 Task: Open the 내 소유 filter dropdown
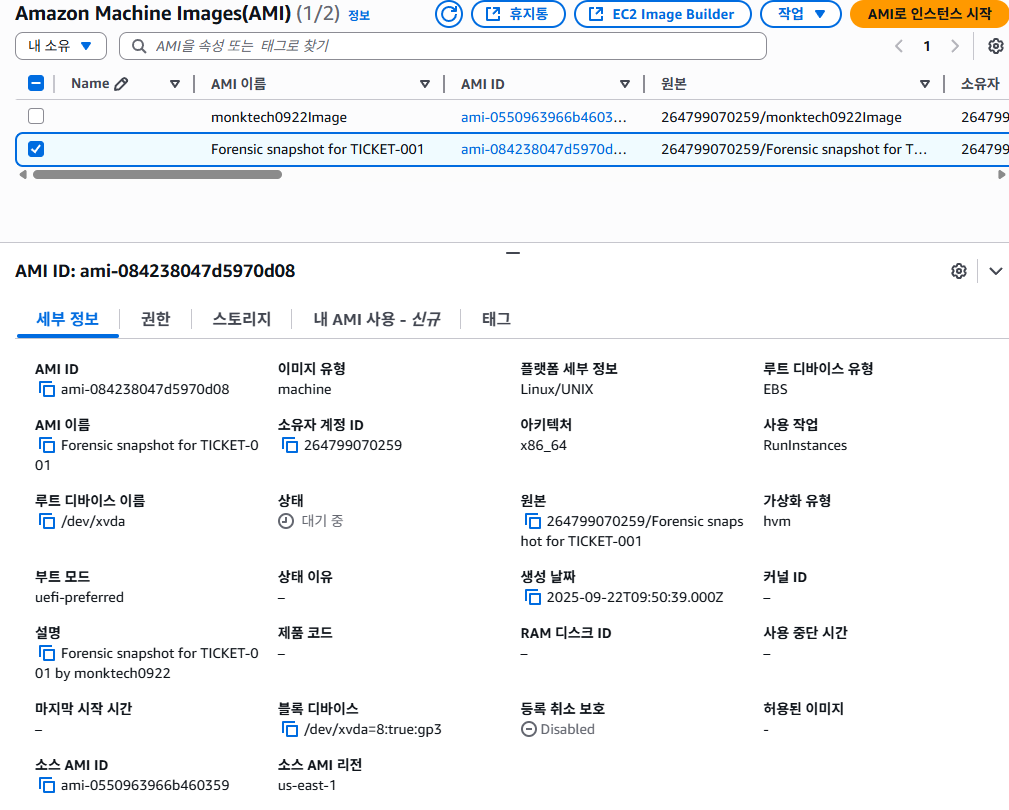point(60,46)
